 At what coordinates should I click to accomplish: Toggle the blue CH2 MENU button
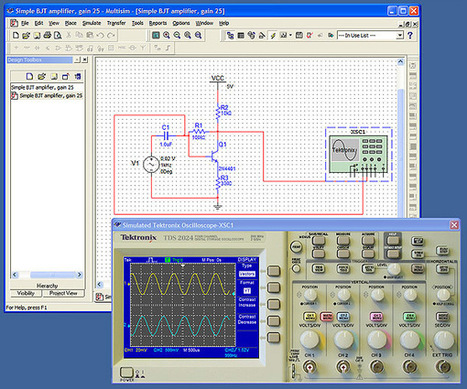tap(343, 316)
